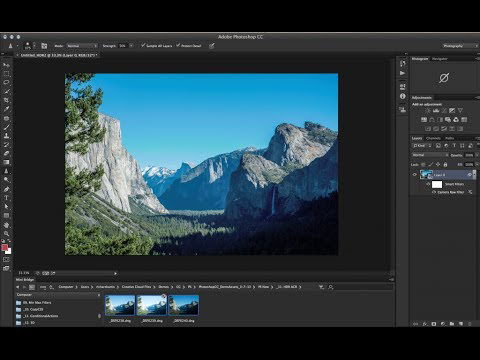Select the Eyedropper tool
Screen dimensions: 480x360
click(6, 109)
